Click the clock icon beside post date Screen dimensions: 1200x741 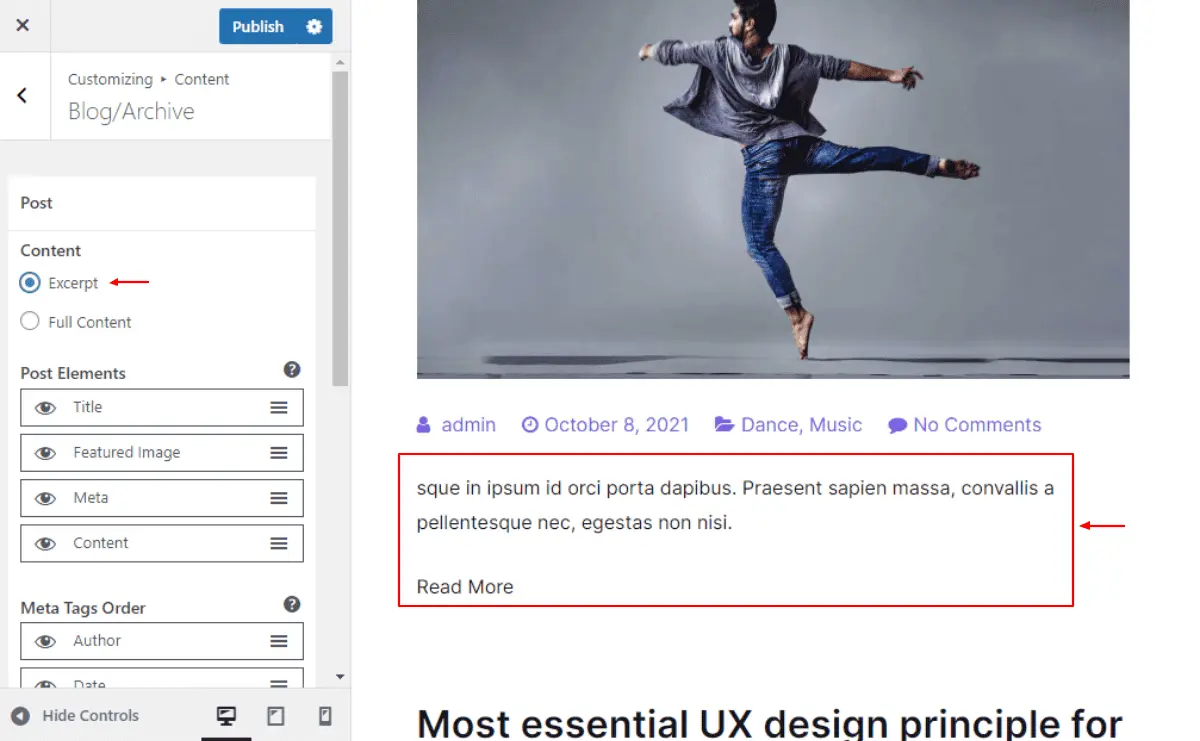tap(530, 425)
